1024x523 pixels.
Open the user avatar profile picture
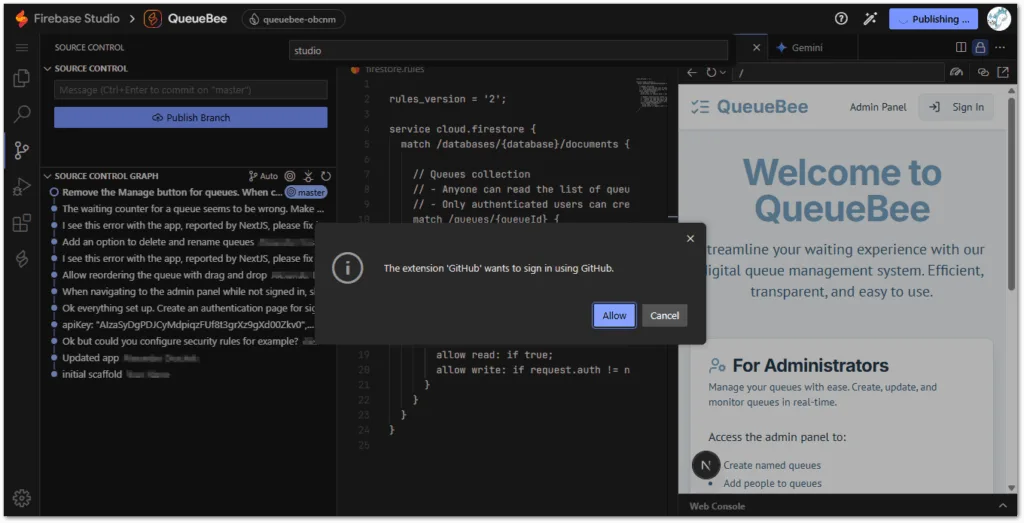point(999,19)
